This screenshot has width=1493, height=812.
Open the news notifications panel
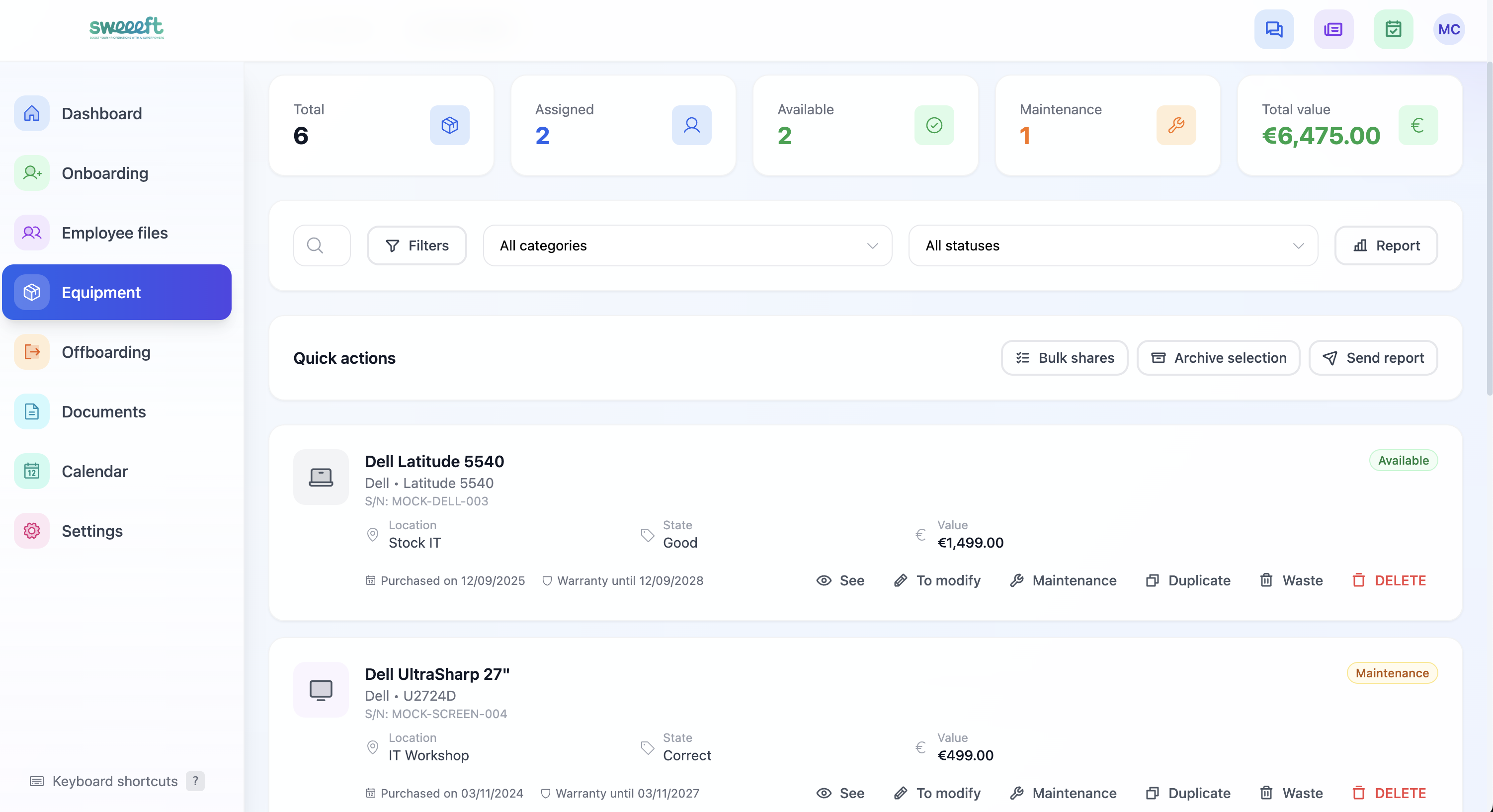pos(1333,29)
